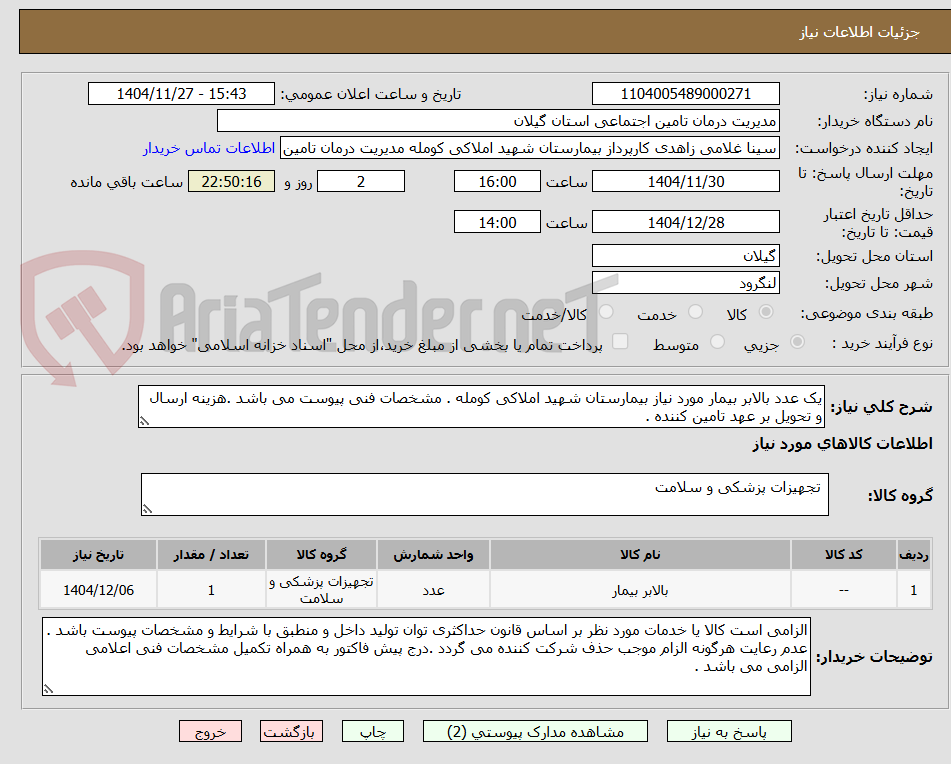Click the چاپ print button

pos(373,731)
